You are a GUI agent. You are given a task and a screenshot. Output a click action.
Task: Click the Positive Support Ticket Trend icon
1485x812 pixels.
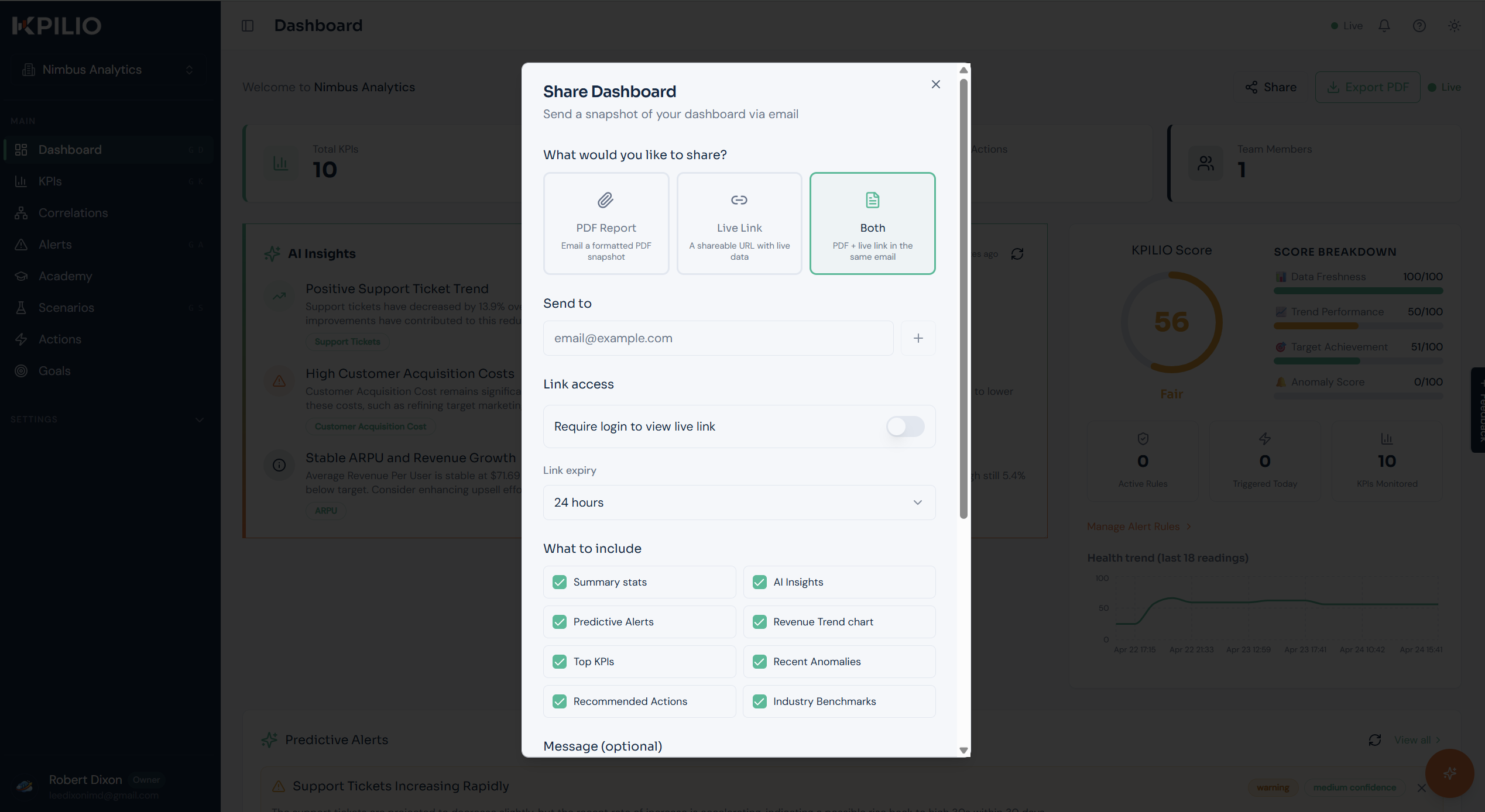[x=279, y=296]
